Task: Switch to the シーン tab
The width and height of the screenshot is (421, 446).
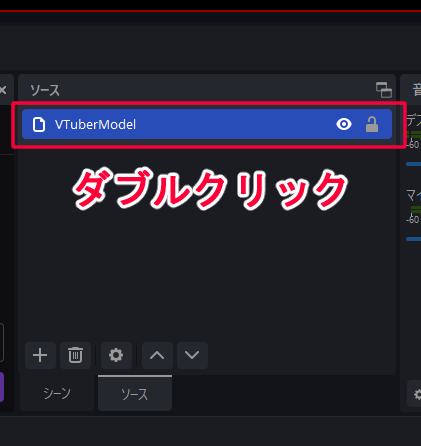Action: click(57, 394)
